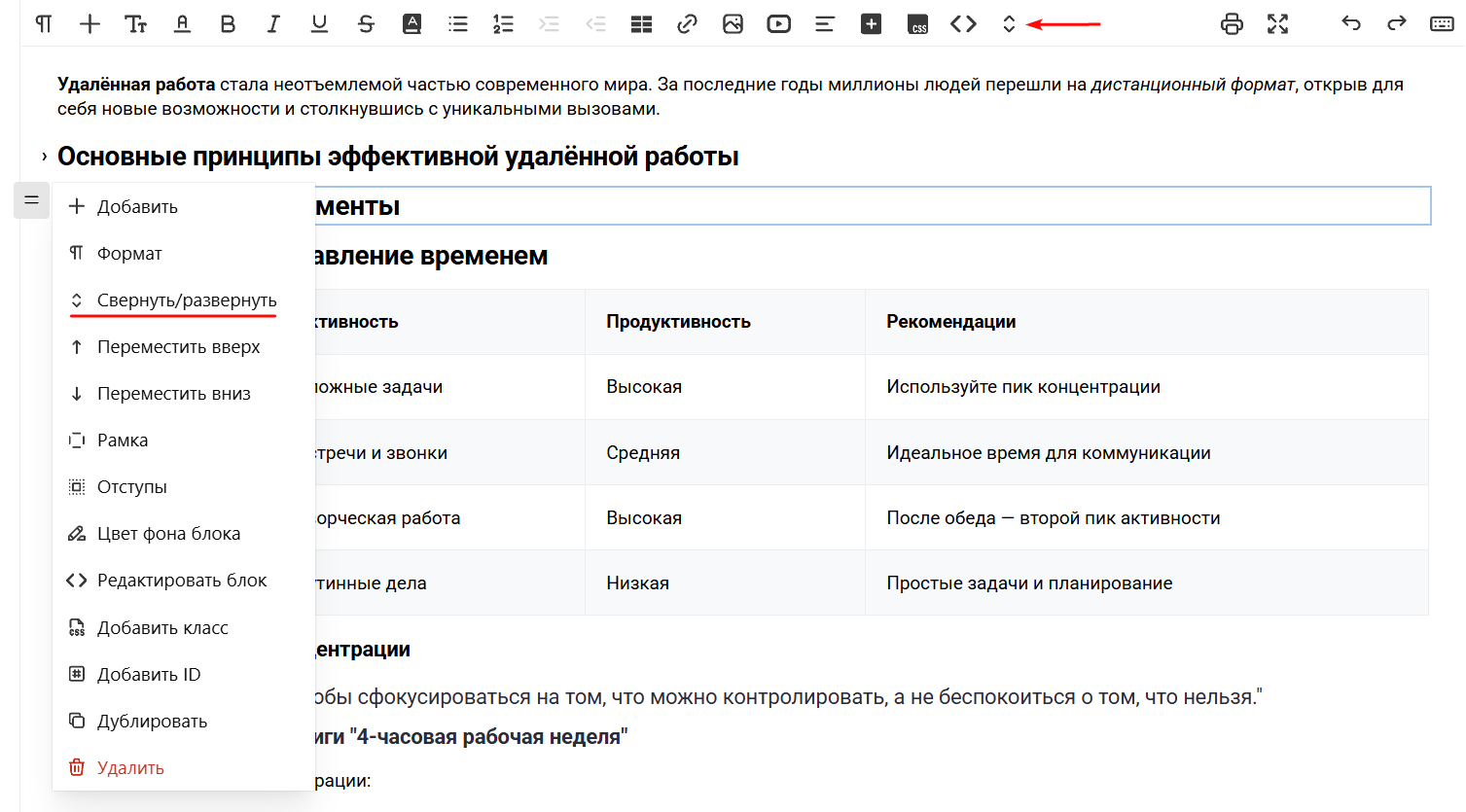Choose 'Дублировать' in block menu
This screenshot has width=1466, height=812.
(184, 721)
